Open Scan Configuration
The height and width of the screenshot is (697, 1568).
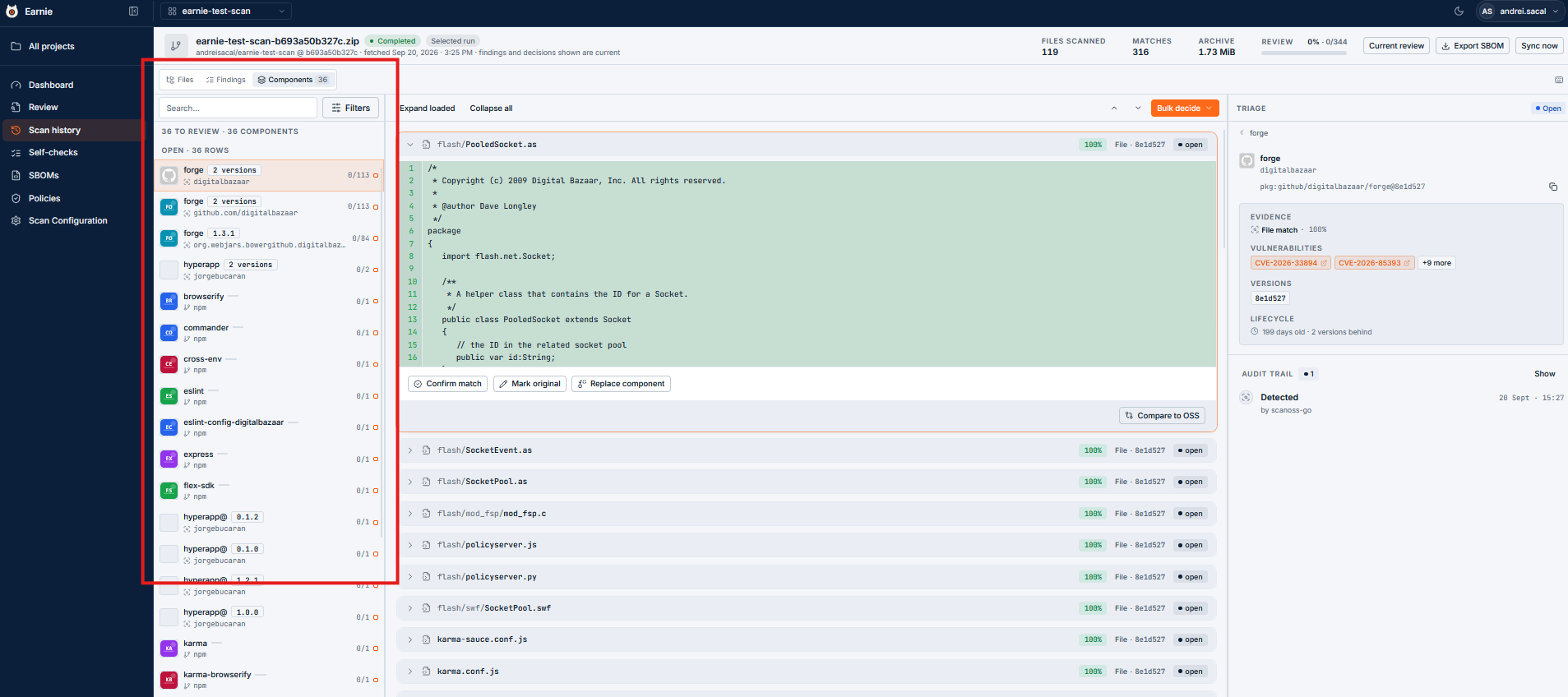point(67,221)
